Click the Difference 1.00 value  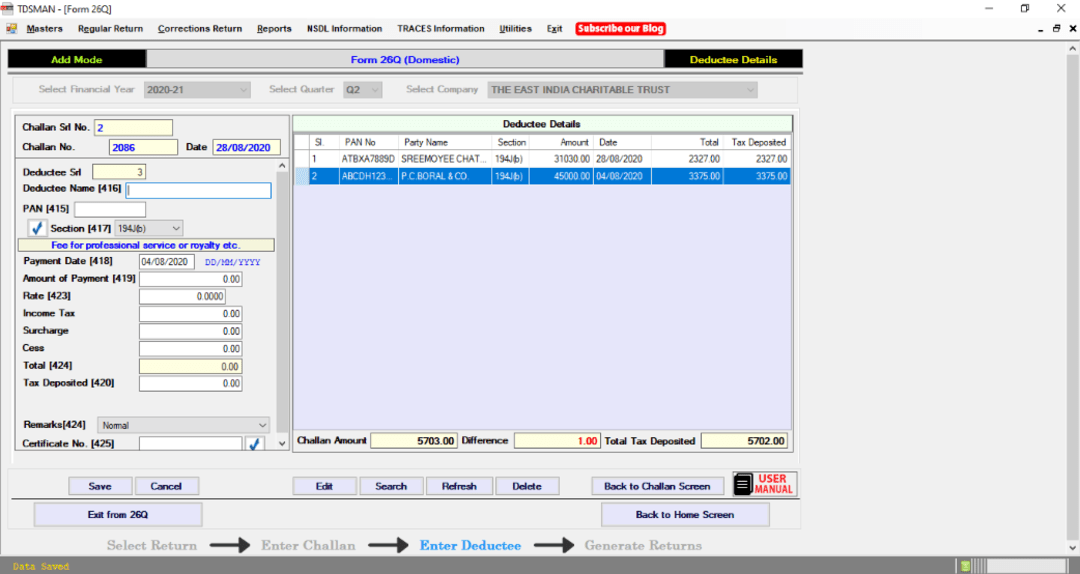click(x=557, y=441)
